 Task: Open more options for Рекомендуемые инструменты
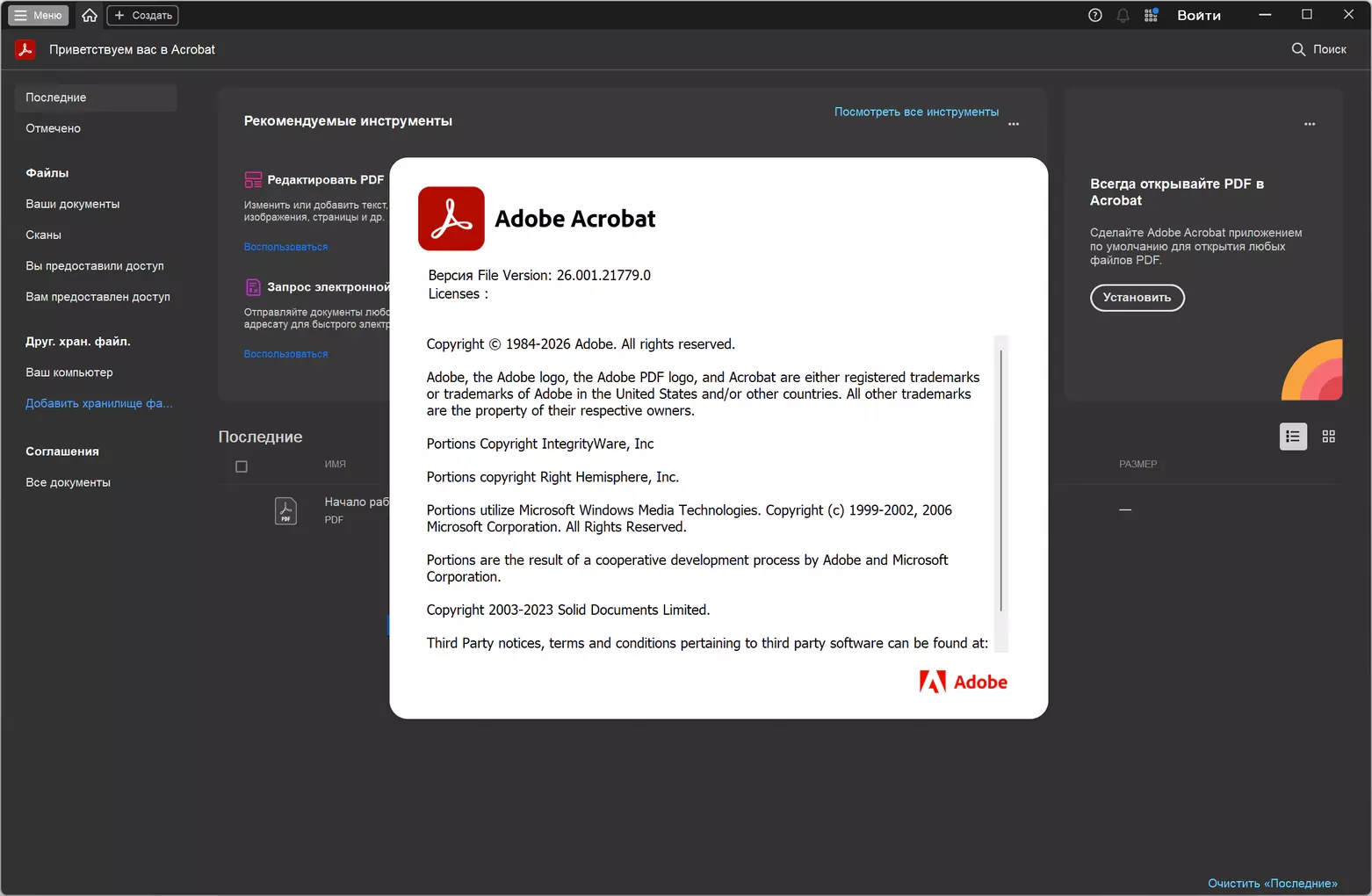[x=1014, y=124]
